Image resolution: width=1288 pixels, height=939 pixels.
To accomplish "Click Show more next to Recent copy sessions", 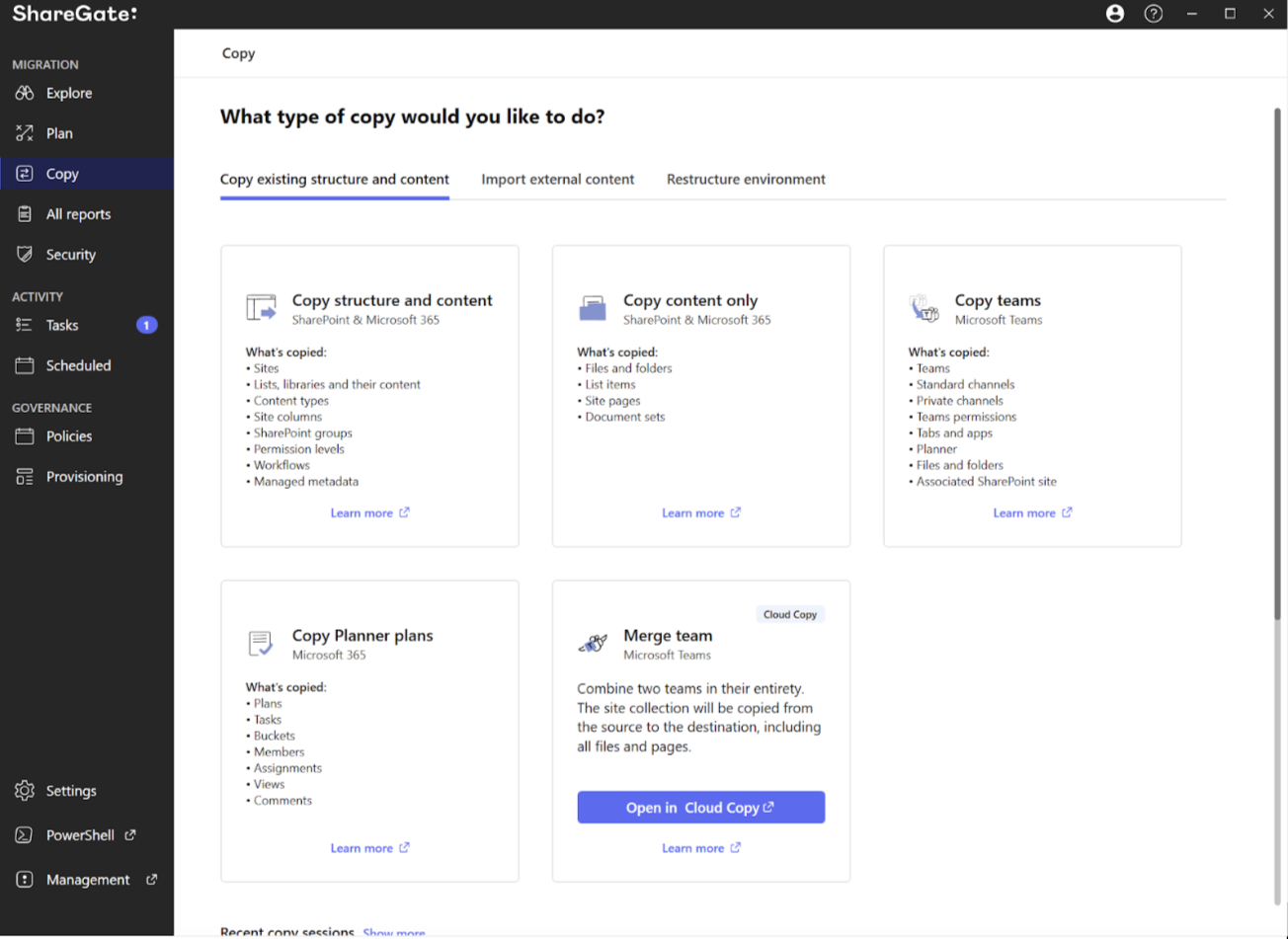I will 393,932.
